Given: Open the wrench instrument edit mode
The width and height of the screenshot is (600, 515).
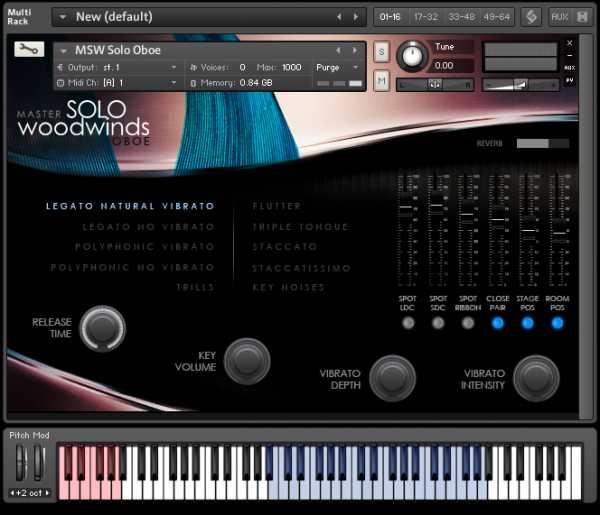Looking at the screenshot, I should coord(29,49).
